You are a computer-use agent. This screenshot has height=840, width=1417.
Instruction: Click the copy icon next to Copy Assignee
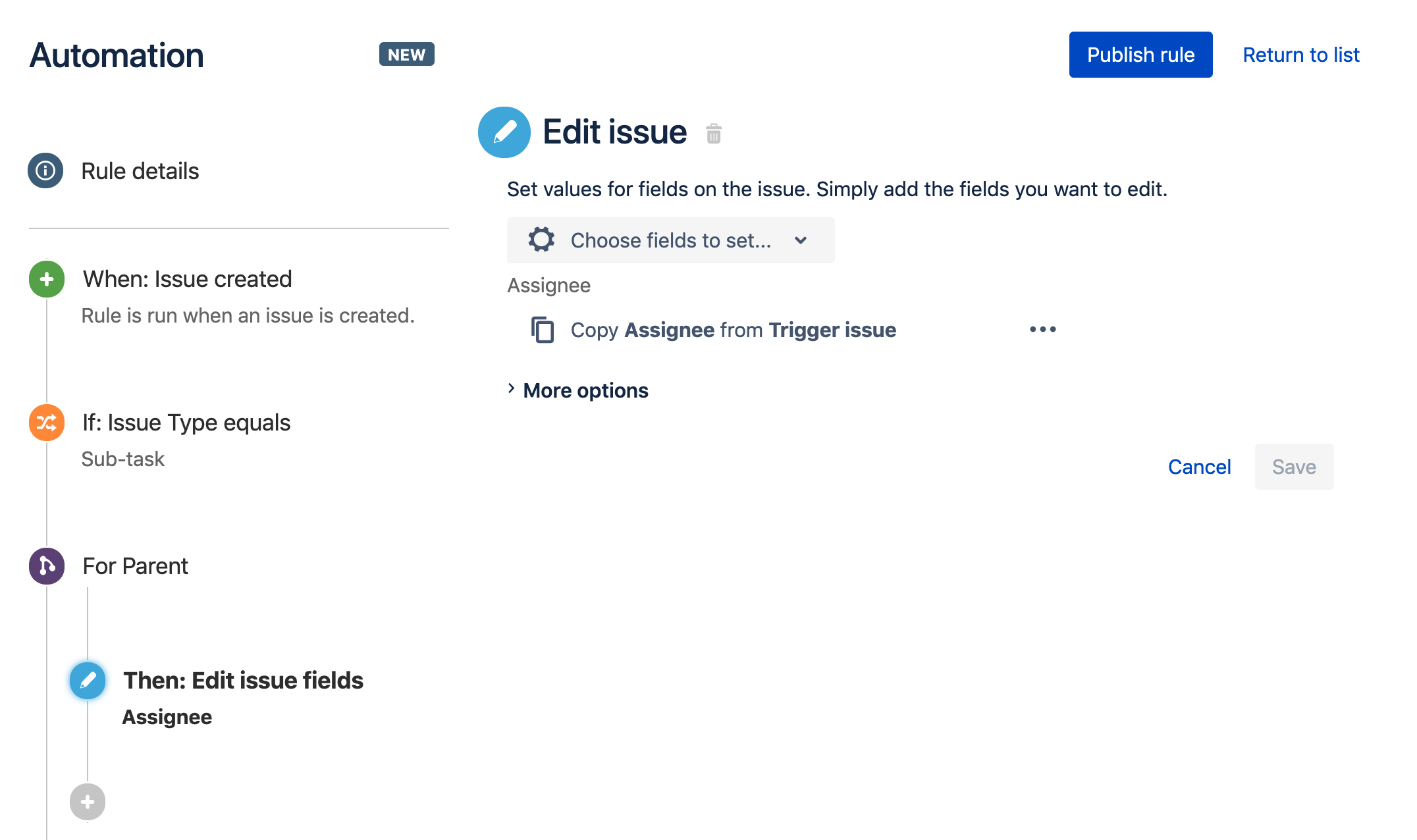[543, 330]
